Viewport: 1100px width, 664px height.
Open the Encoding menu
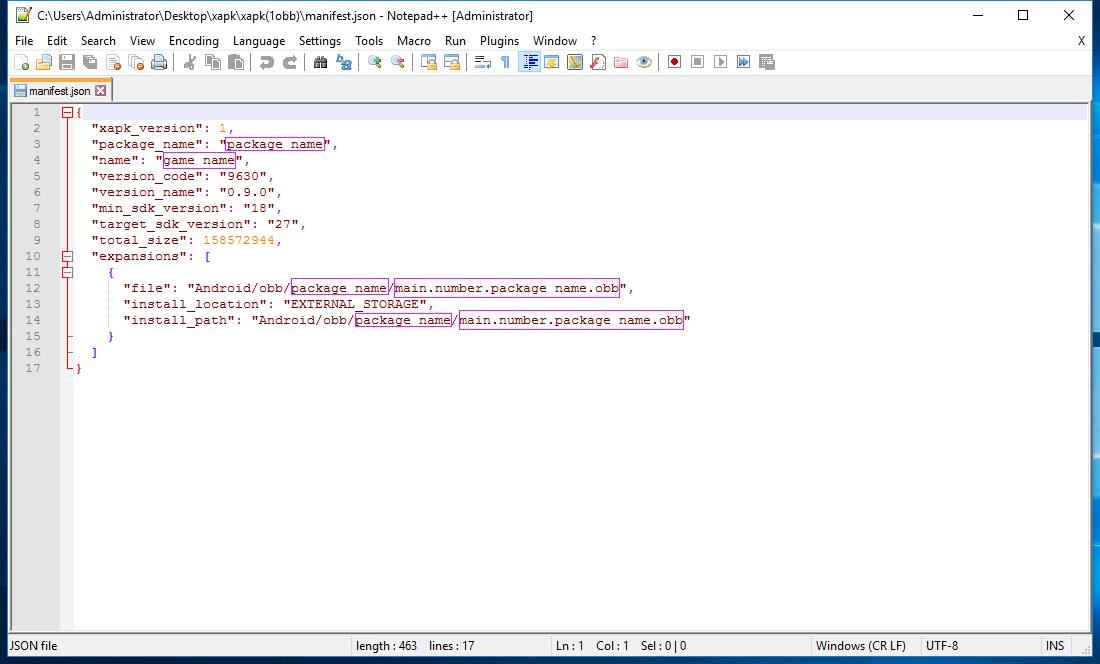[193, 41]
